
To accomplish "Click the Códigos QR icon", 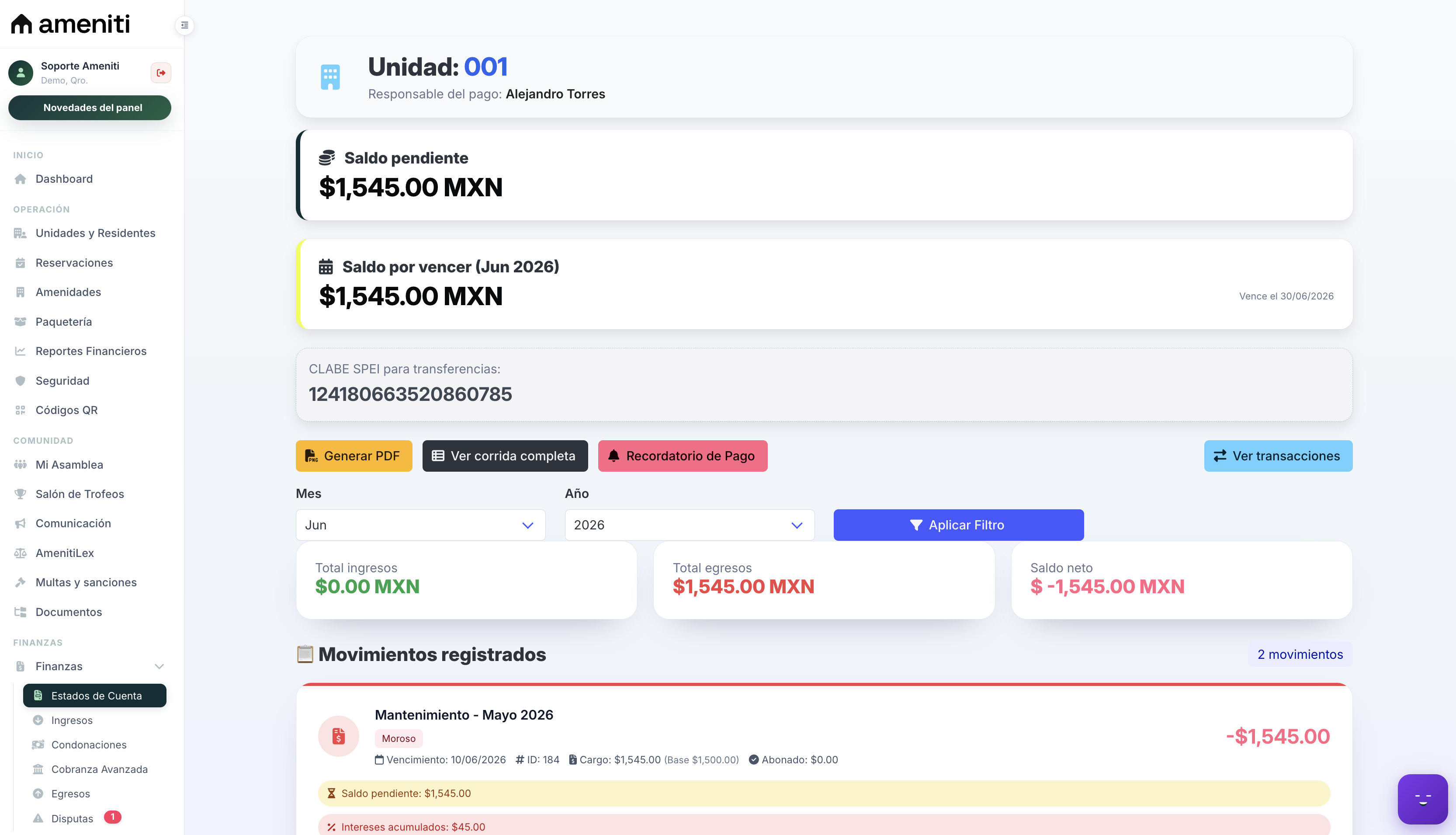I will pyautogui.click(x=21, y=410).
